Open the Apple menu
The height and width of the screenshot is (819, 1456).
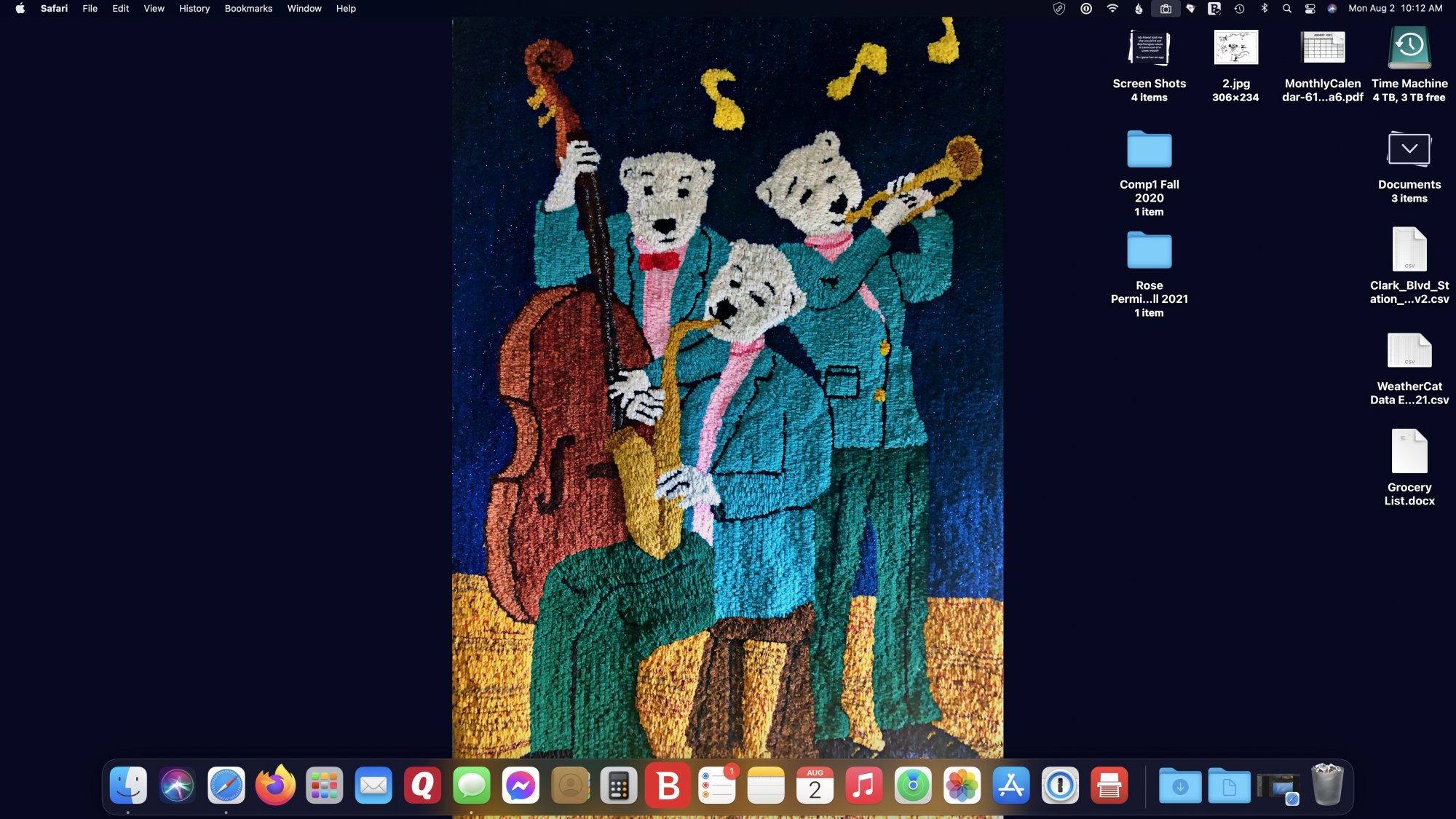[20, 9]
